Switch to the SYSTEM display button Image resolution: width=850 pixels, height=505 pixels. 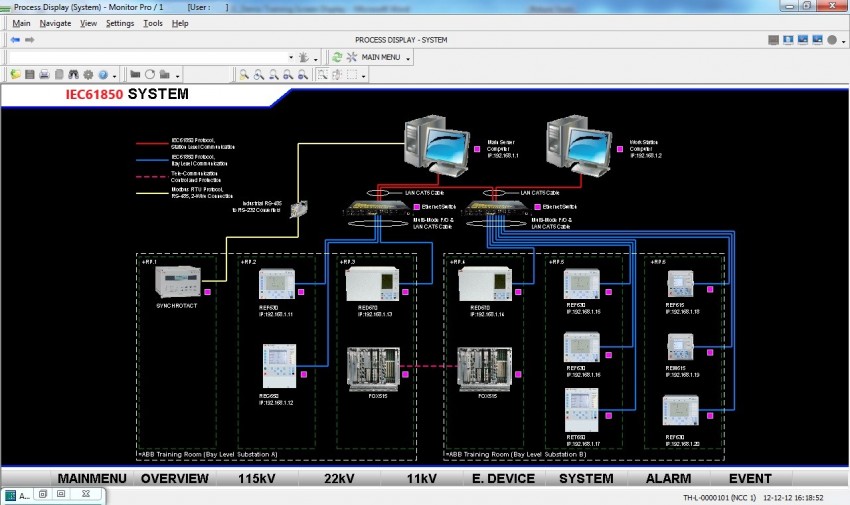tap(586, 478)
